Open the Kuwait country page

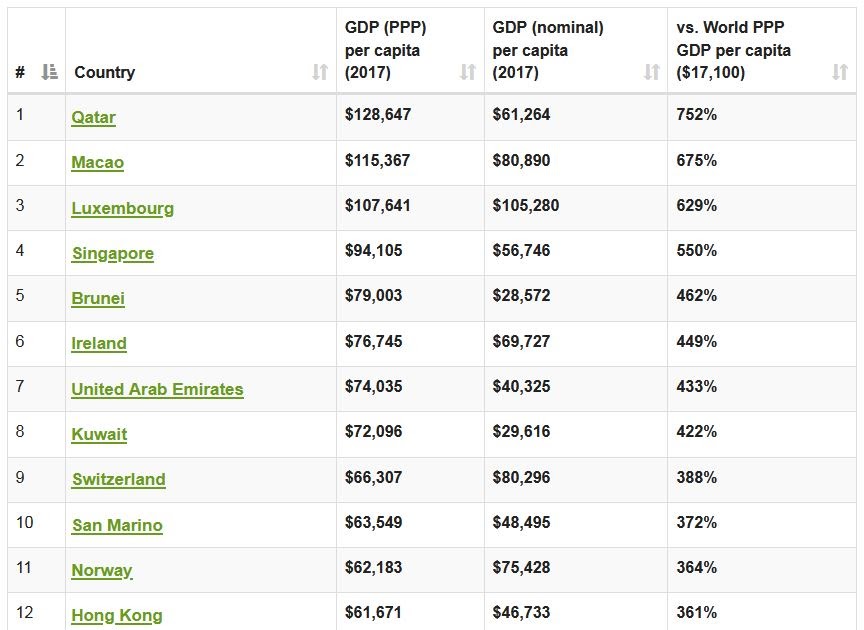[x=98, y=434]
